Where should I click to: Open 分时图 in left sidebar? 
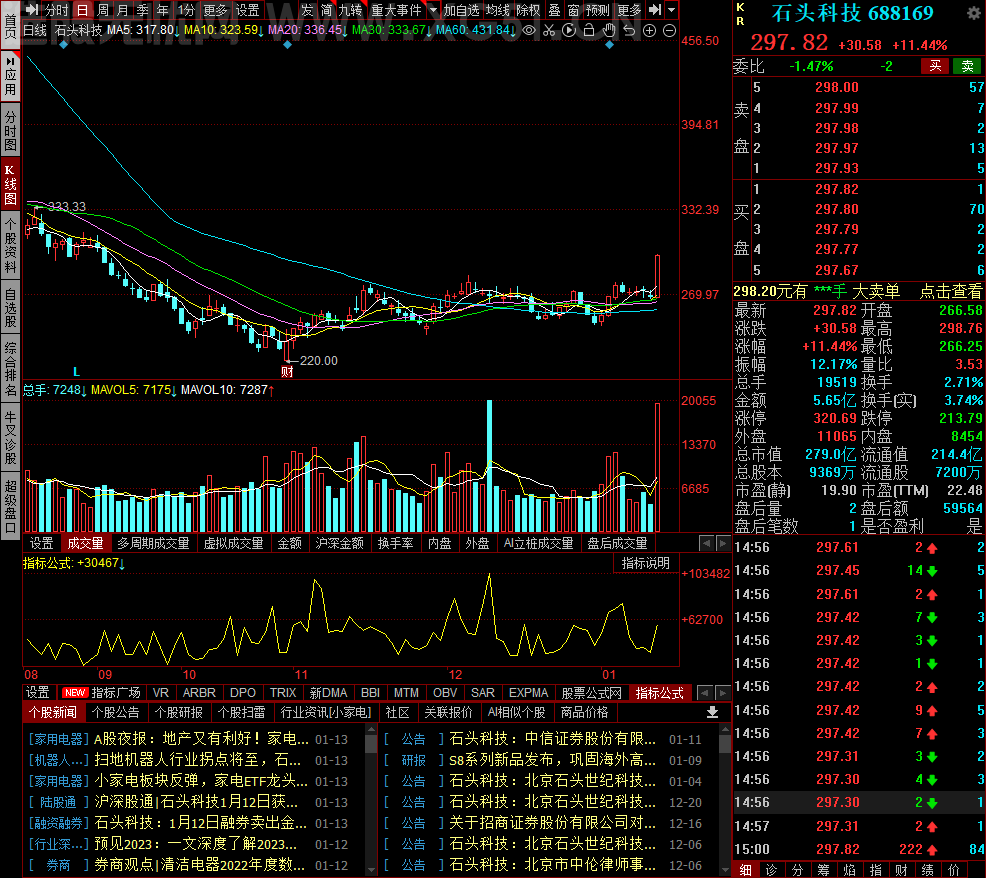pos(10,131)
